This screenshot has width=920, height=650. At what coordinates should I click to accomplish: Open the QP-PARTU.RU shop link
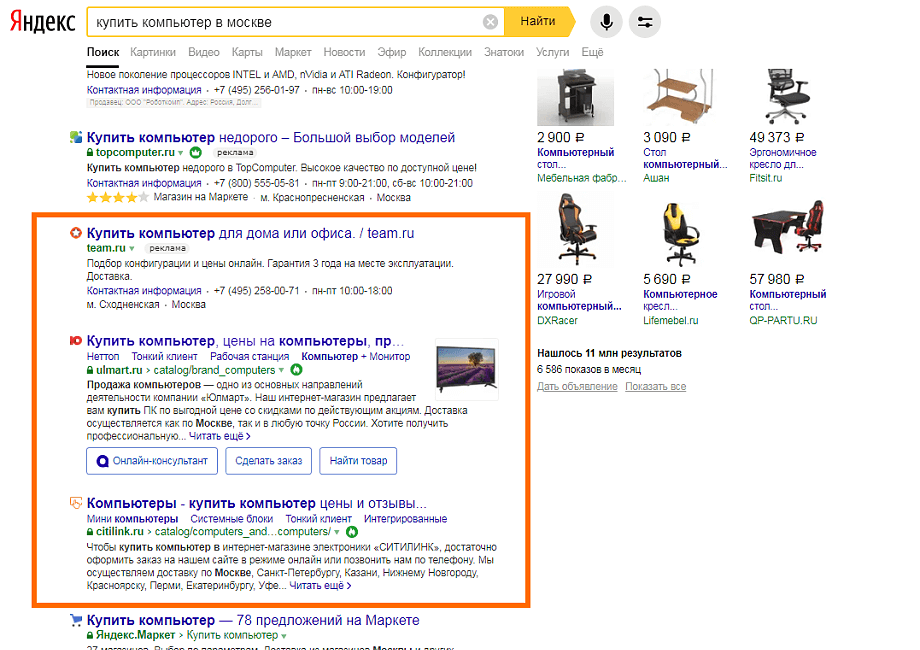783,321
